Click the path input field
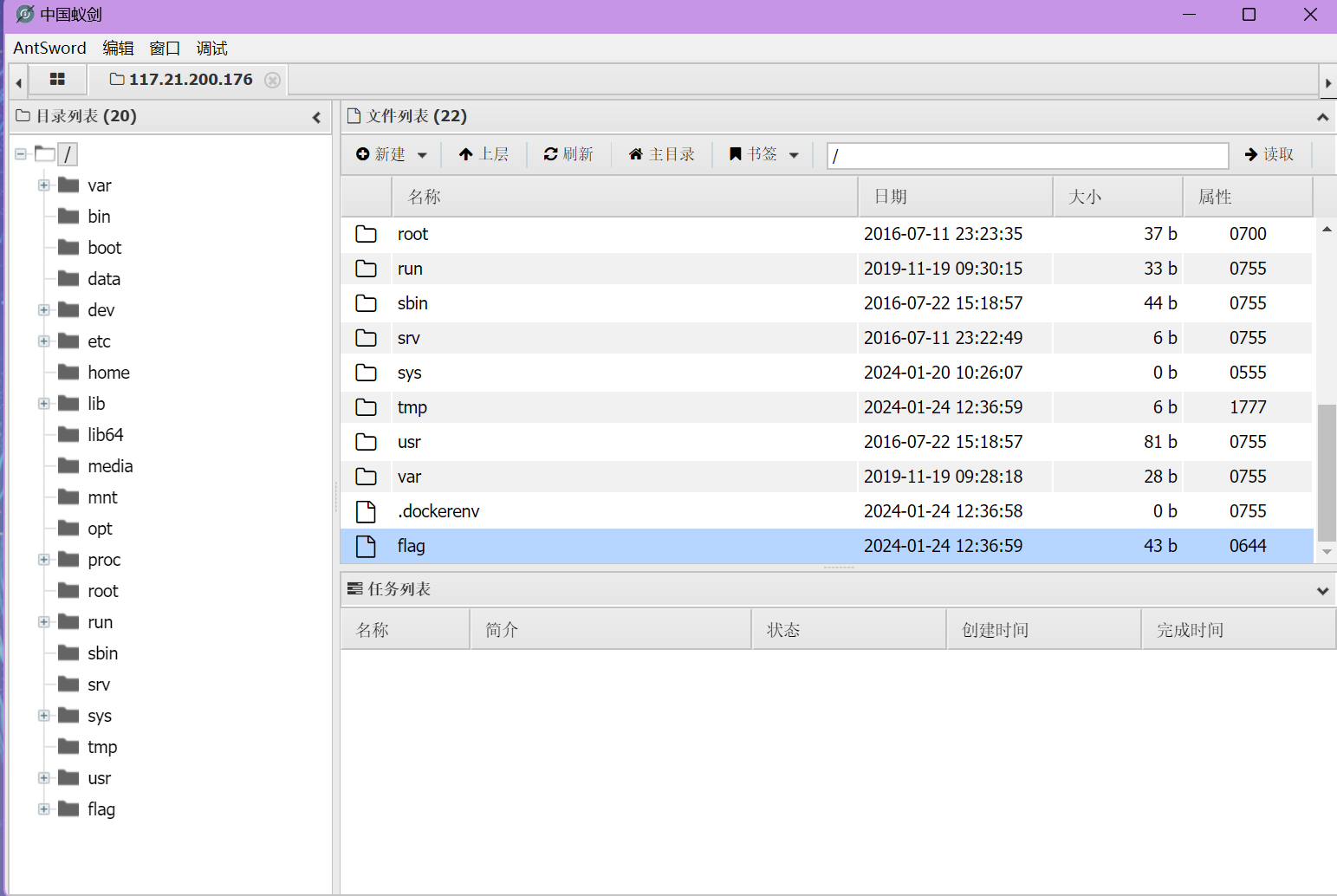 (x=1028, y=155)
